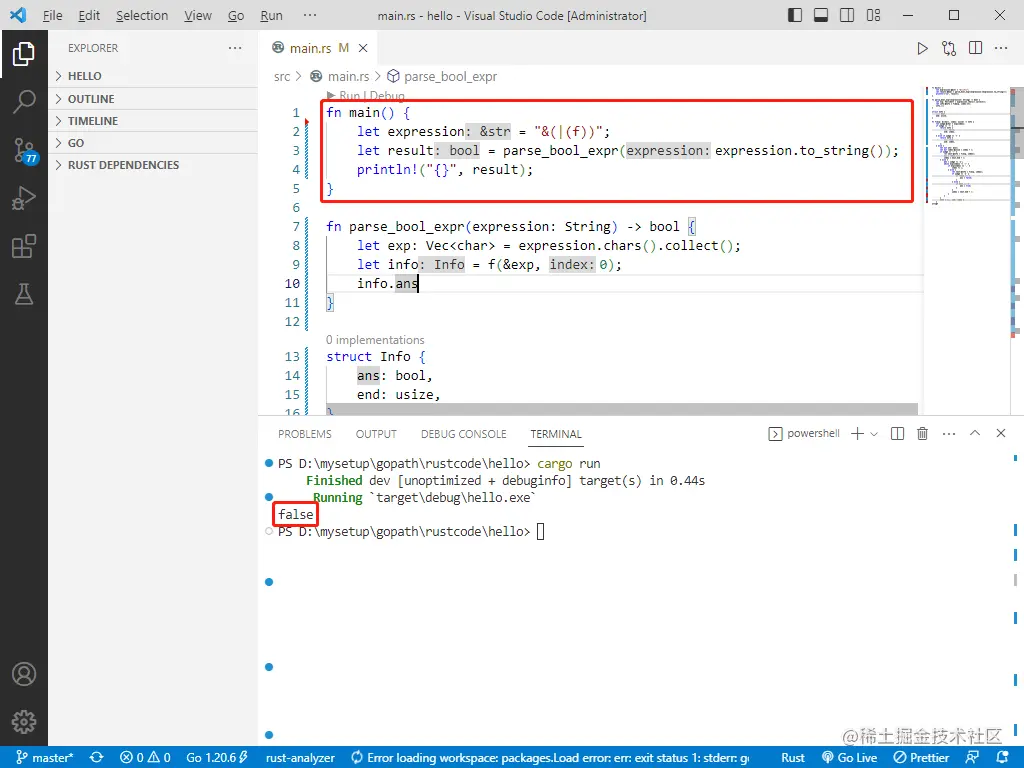This screenshot has width=1024, height=768.
Task: Start Go Live server
Action: [x=849, y=758]
